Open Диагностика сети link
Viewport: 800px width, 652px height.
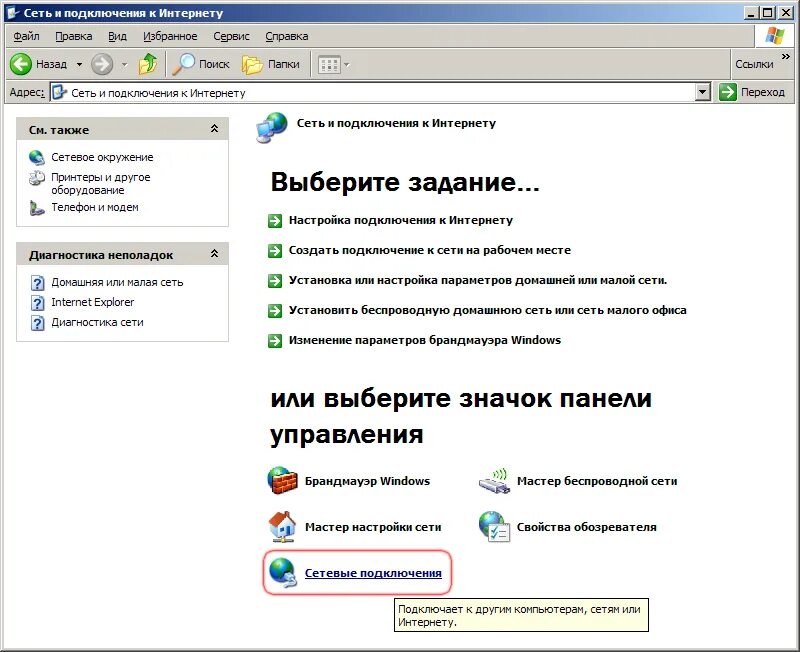pyautogui.click(x=97, y=322)
